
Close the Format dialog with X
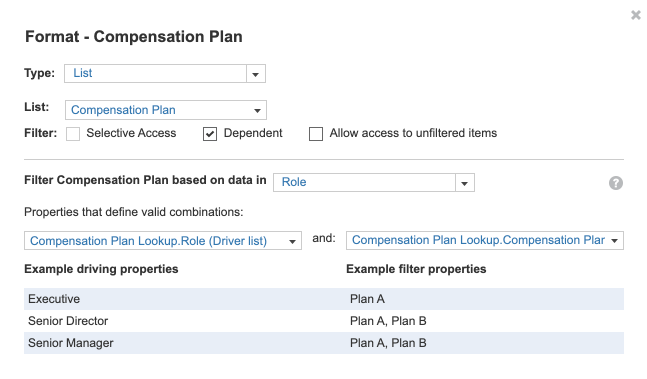click(635, 15)
